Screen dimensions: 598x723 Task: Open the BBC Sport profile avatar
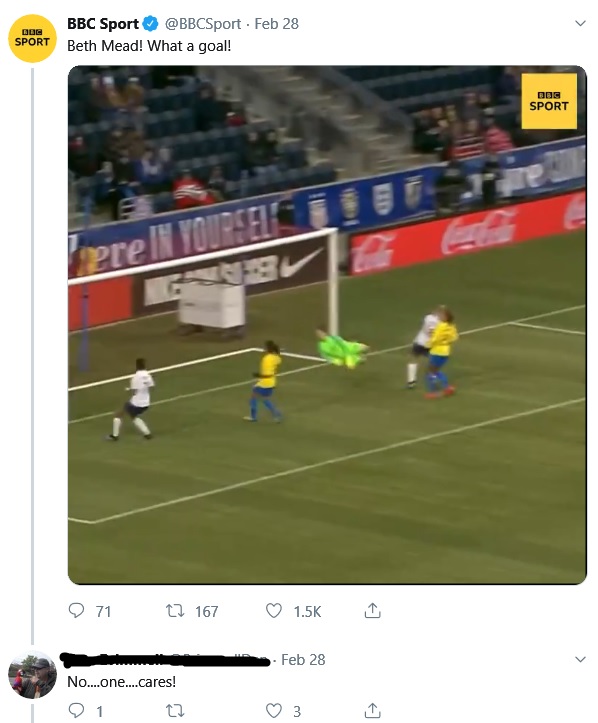pyautogui.click(x=32, y=38)
